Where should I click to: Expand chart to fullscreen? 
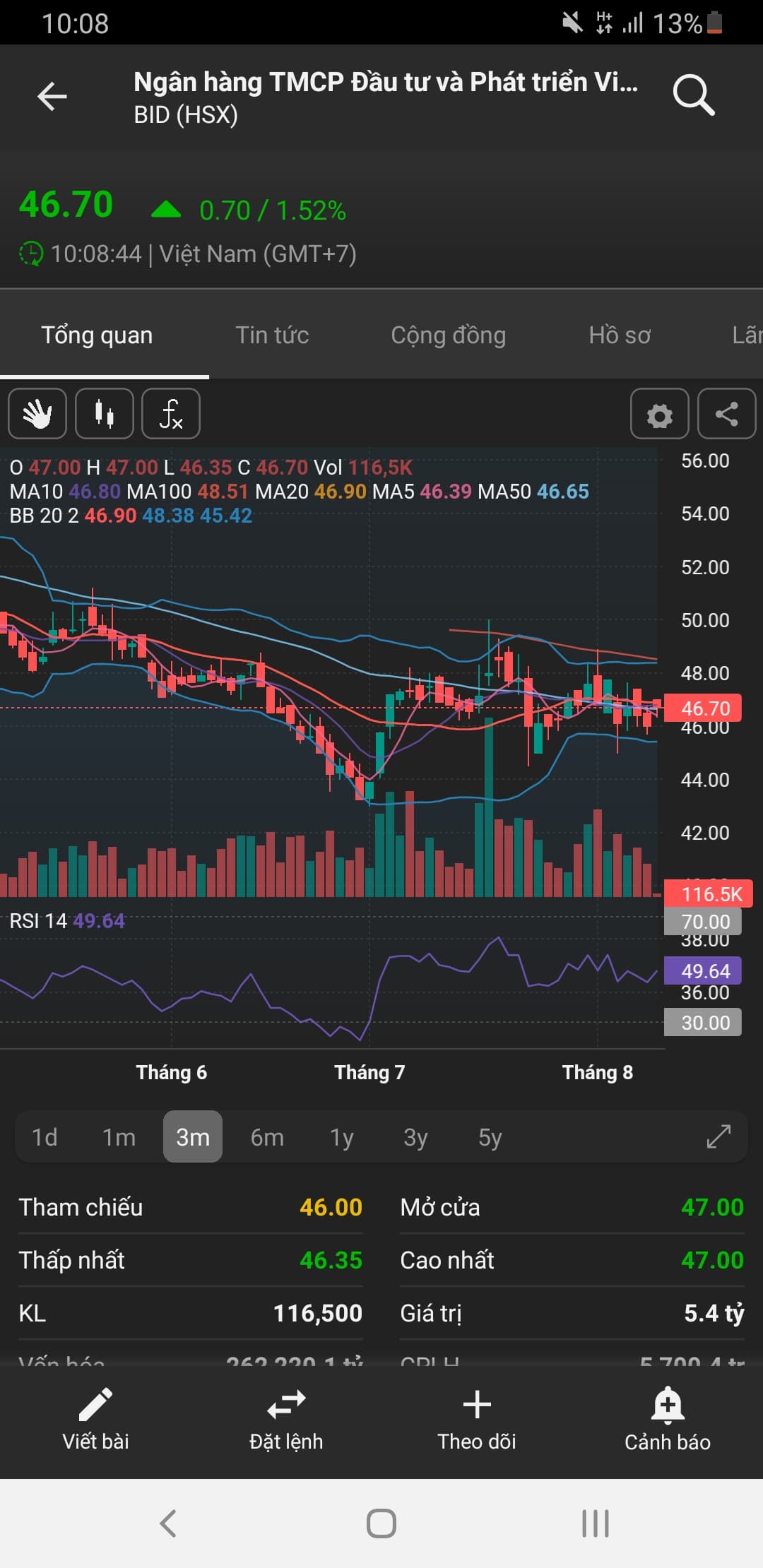(718, 1136)
